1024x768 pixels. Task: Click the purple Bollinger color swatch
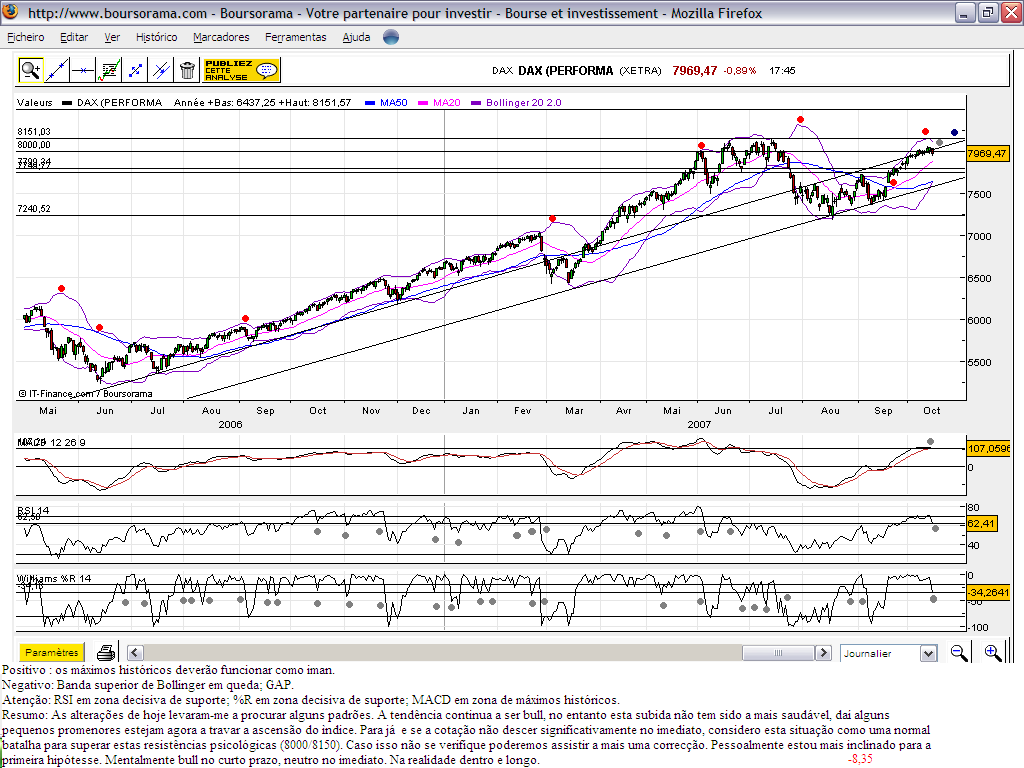tap(475, 103)
